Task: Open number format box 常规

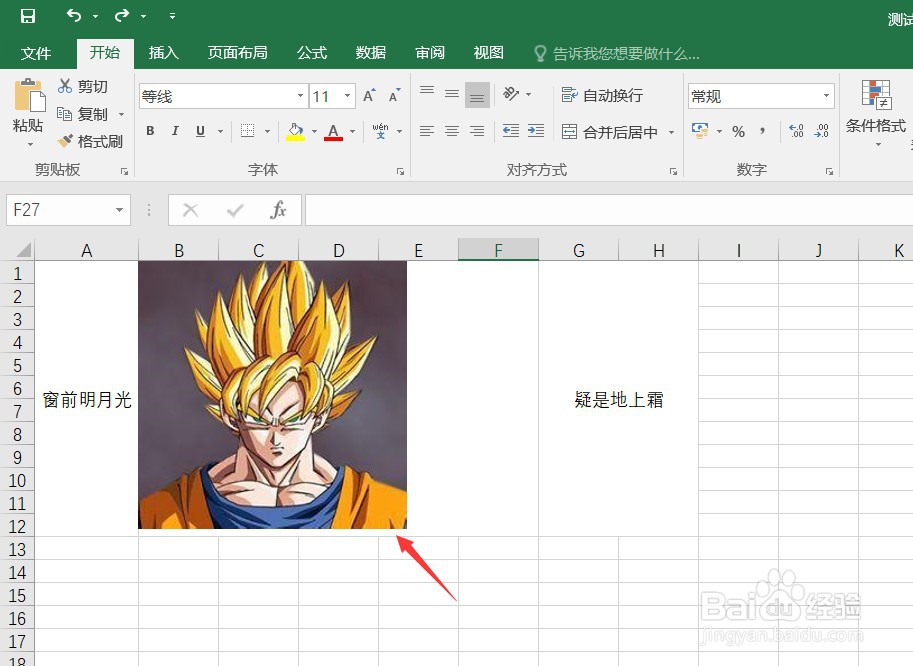Action: coord(761,96)
